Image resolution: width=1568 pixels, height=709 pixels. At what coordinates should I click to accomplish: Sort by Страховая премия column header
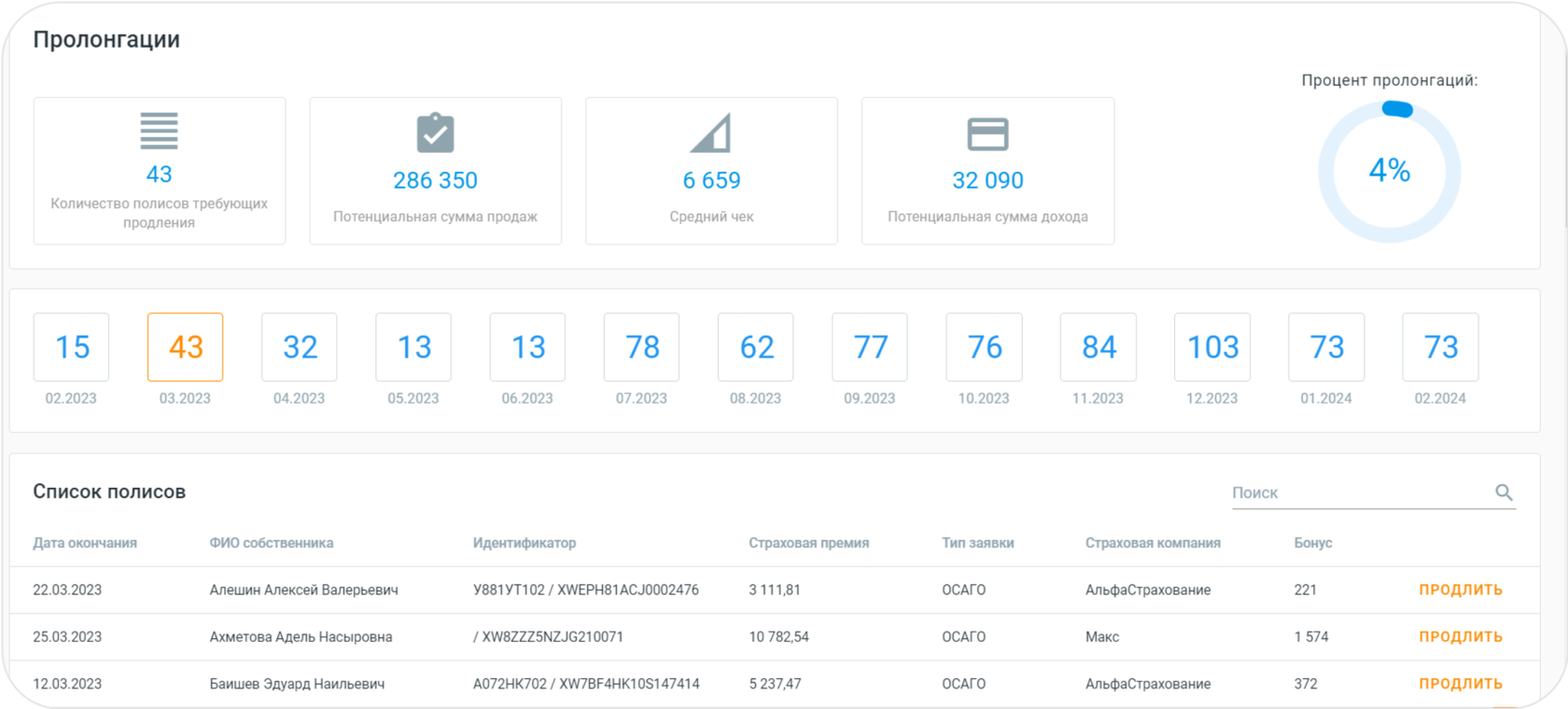(x=808, y=543)
